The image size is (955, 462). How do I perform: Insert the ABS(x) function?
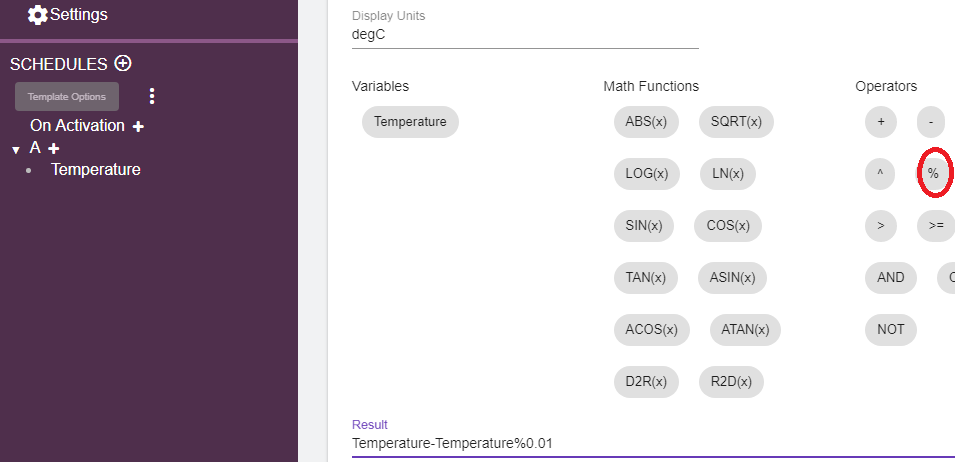coord(646,122)
